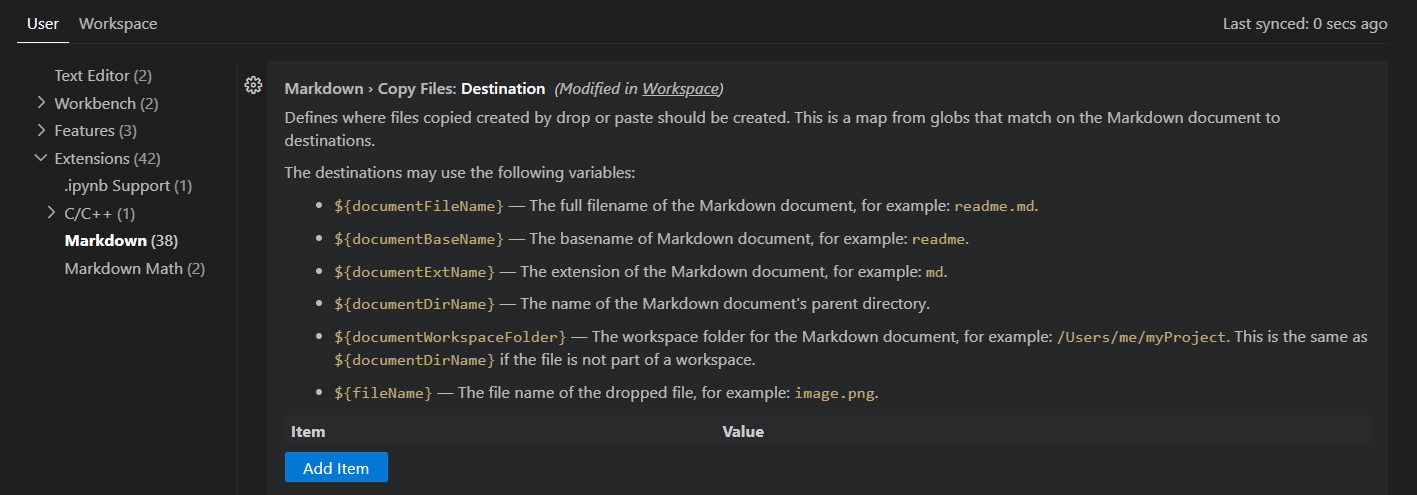1417x495 pixels.
Task: Expand the Workbench settings section
Action: click(41, 102)
